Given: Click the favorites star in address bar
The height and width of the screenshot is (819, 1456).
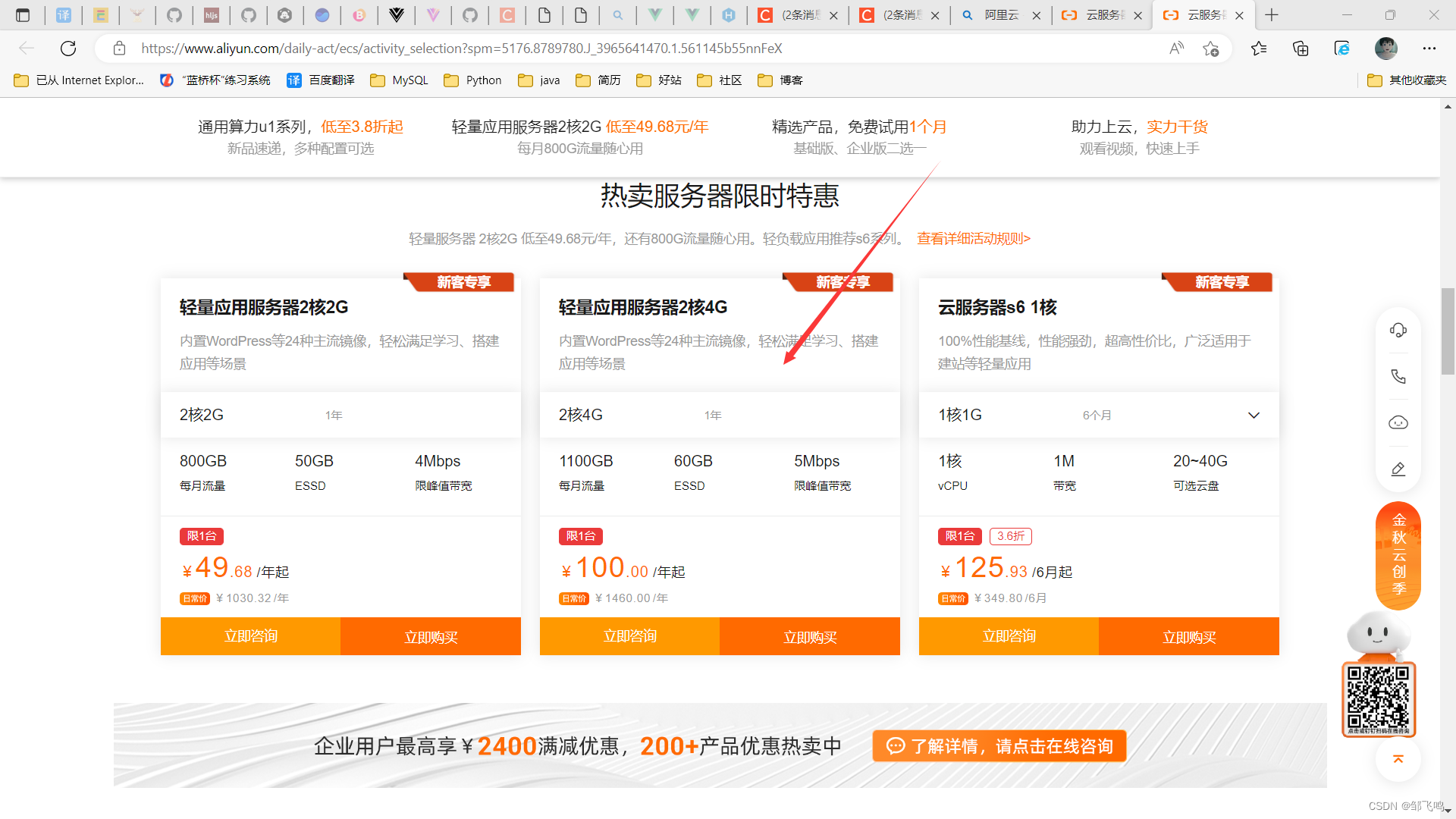Looking at the screenshot, I should [x=1211, y=48].
